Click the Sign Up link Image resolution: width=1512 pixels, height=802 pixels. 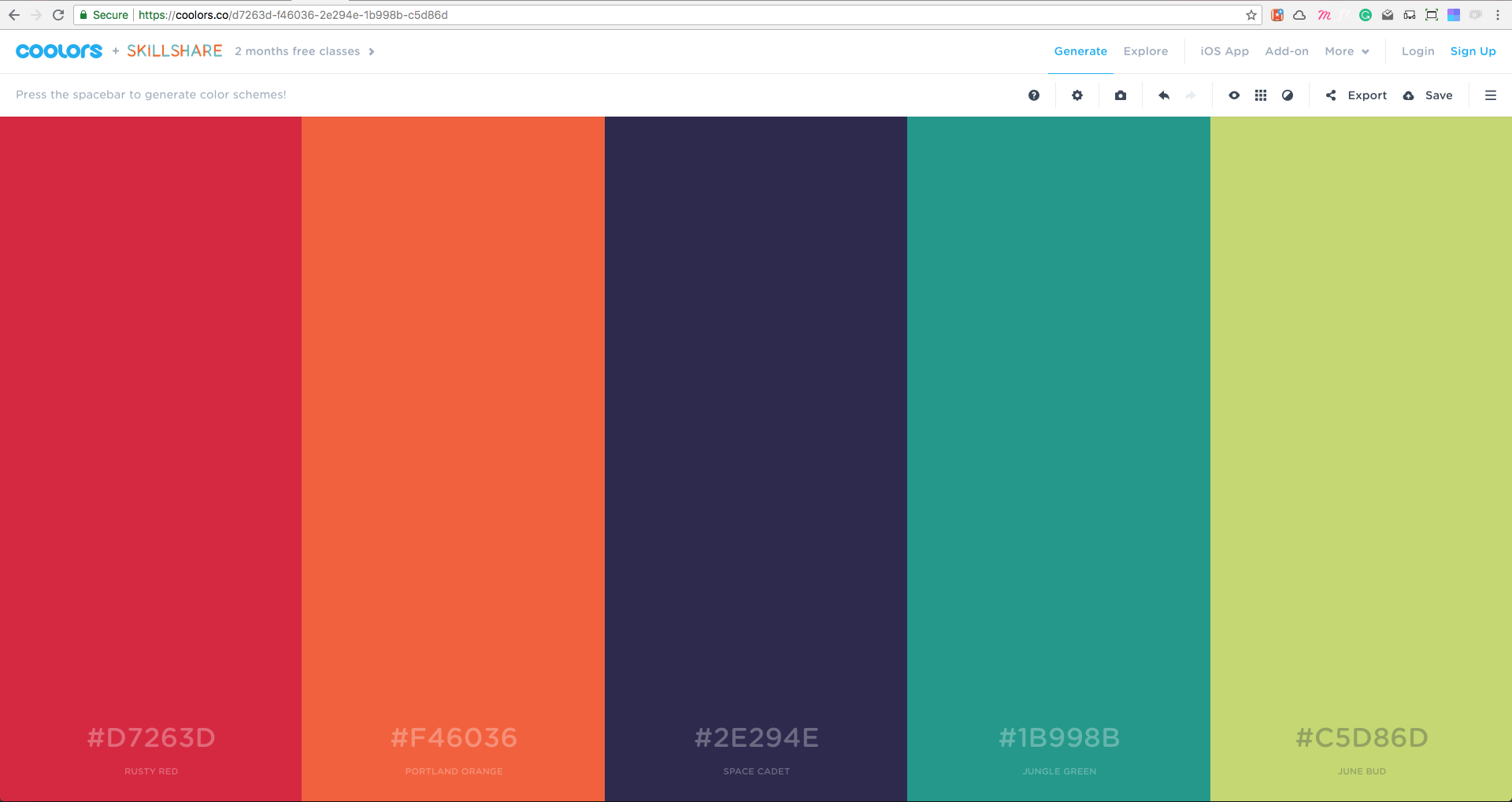point(1472,51)
